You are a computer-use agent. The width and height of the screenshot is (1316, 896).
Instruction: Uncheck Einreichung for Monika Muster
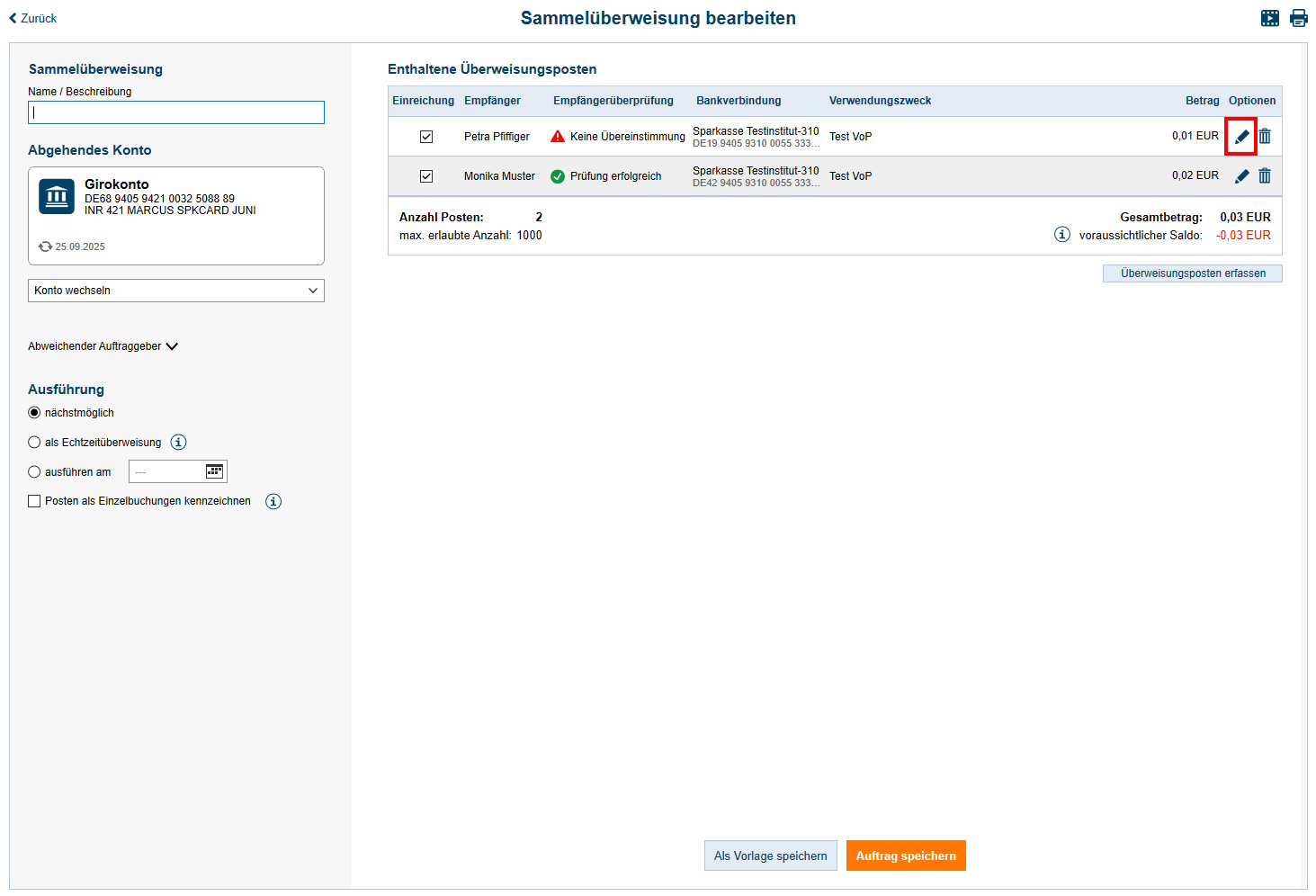point(426,176)
